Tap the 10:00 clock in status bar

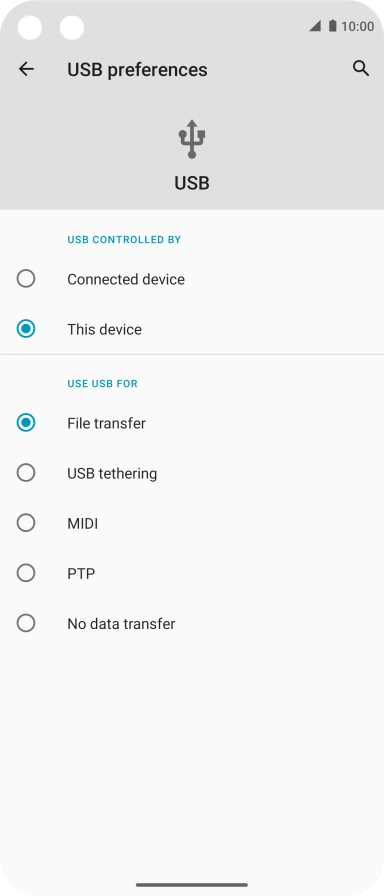[x=357, y=26]
